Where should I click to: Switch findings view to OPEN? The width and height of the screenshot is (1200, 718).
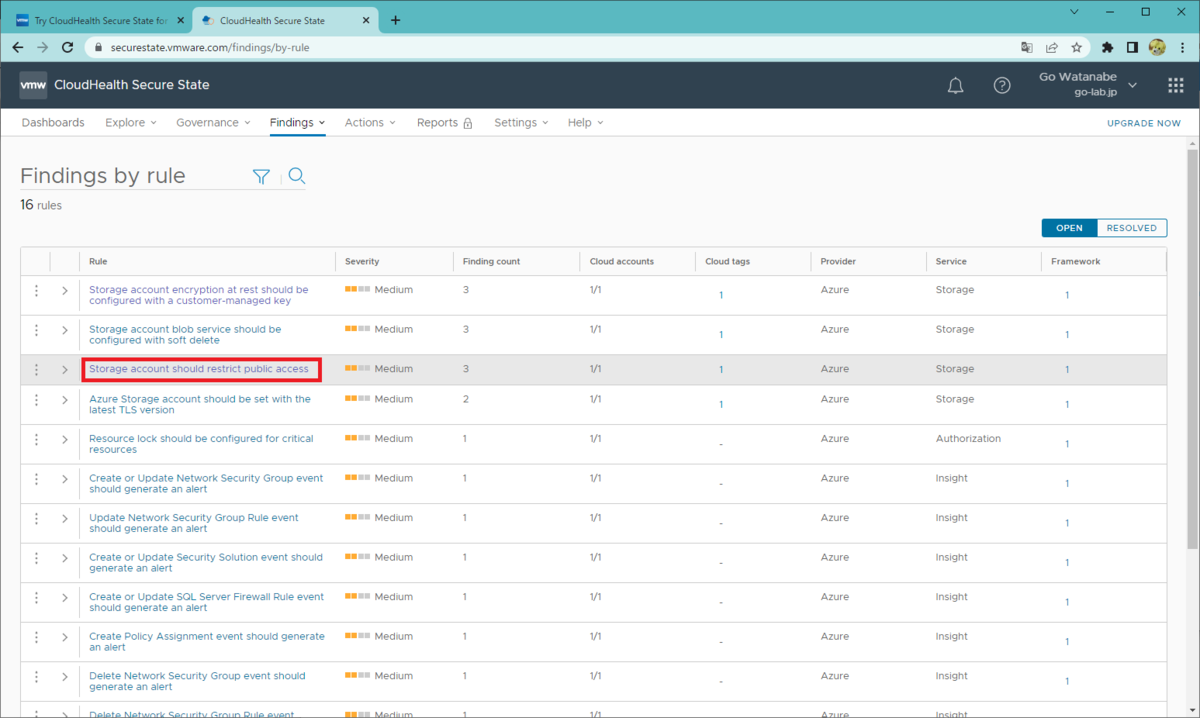1069,228
